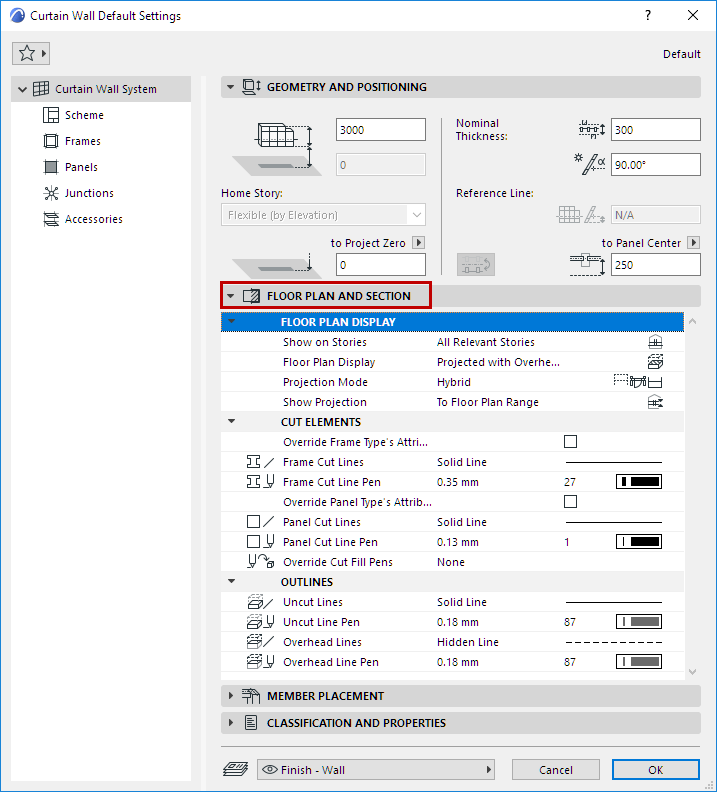Click the nominal thickness icon
Screen dimensions: 717x792
pyautogui.click(x=592, y=130)
